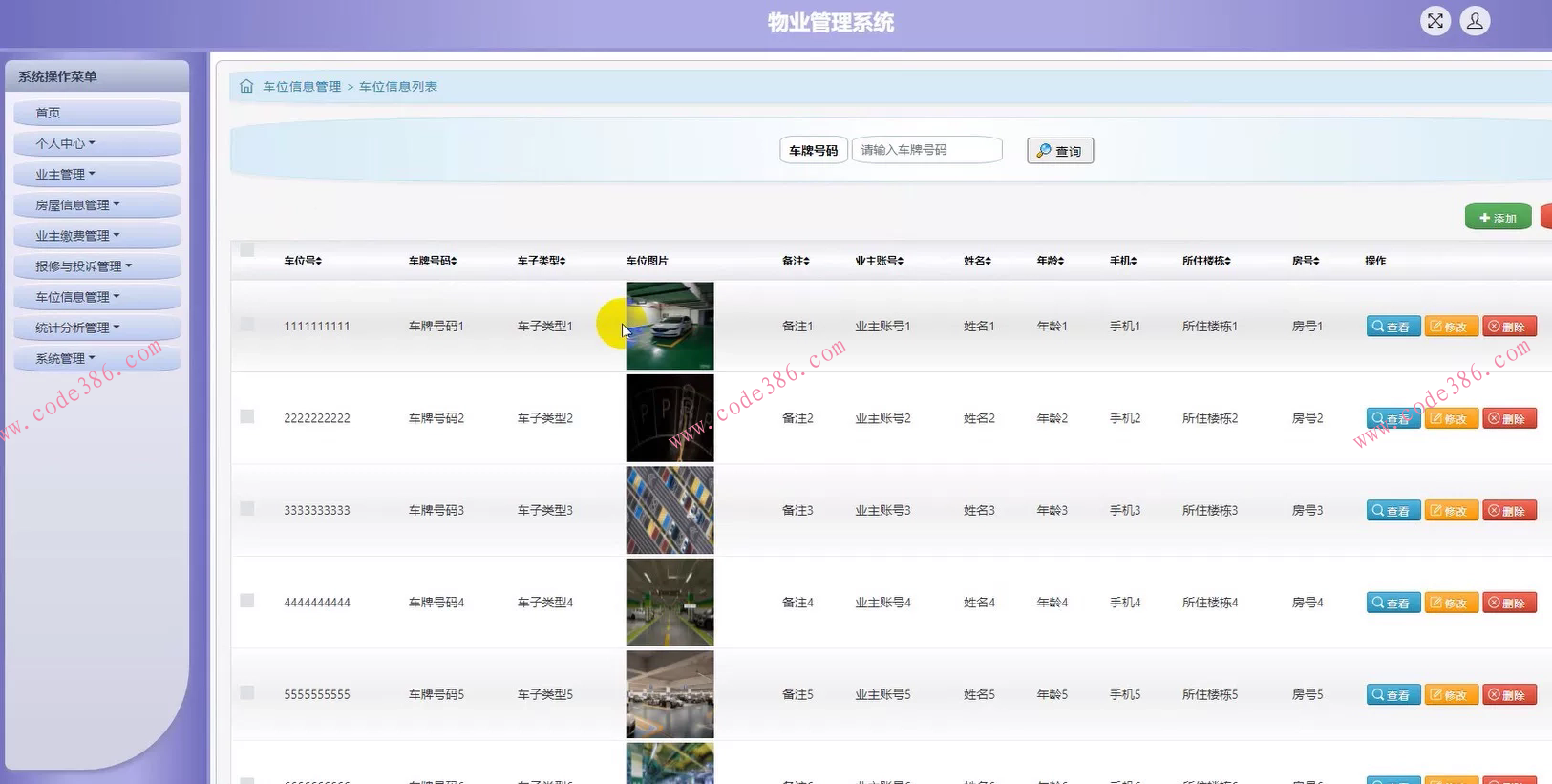Check the checkbox for row 1111111111
1552x784 pixels.
247,325
